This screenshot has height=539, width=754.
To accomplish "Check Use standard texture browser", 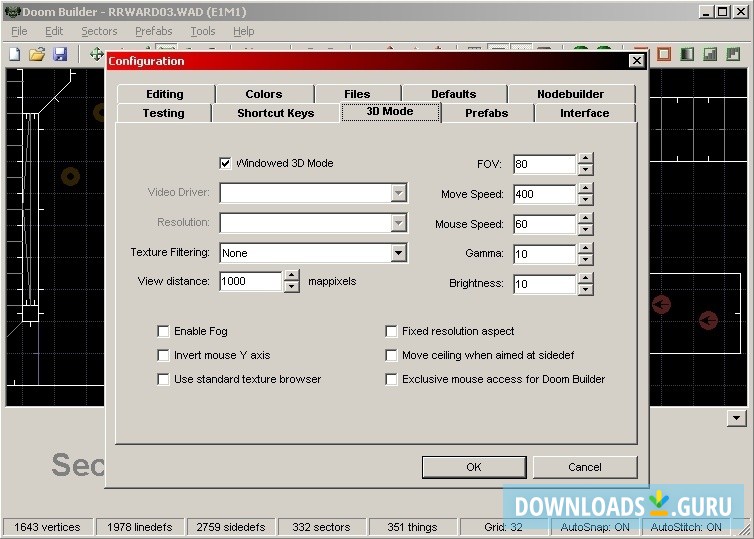I will (x=163, y=379).
